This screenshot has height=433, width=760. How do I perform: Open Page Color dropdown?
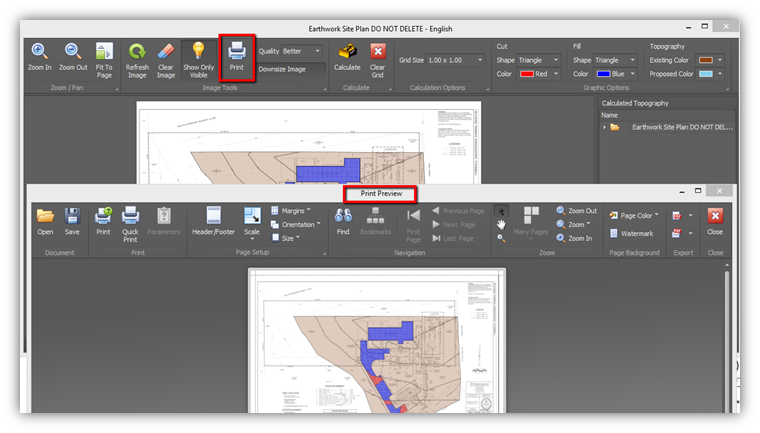click(x=633, y=215)
